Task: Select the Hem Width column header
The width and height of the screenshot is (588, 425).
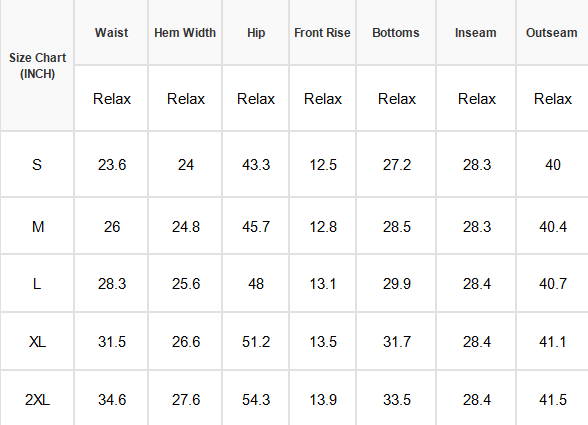Action: pos(185,33)
